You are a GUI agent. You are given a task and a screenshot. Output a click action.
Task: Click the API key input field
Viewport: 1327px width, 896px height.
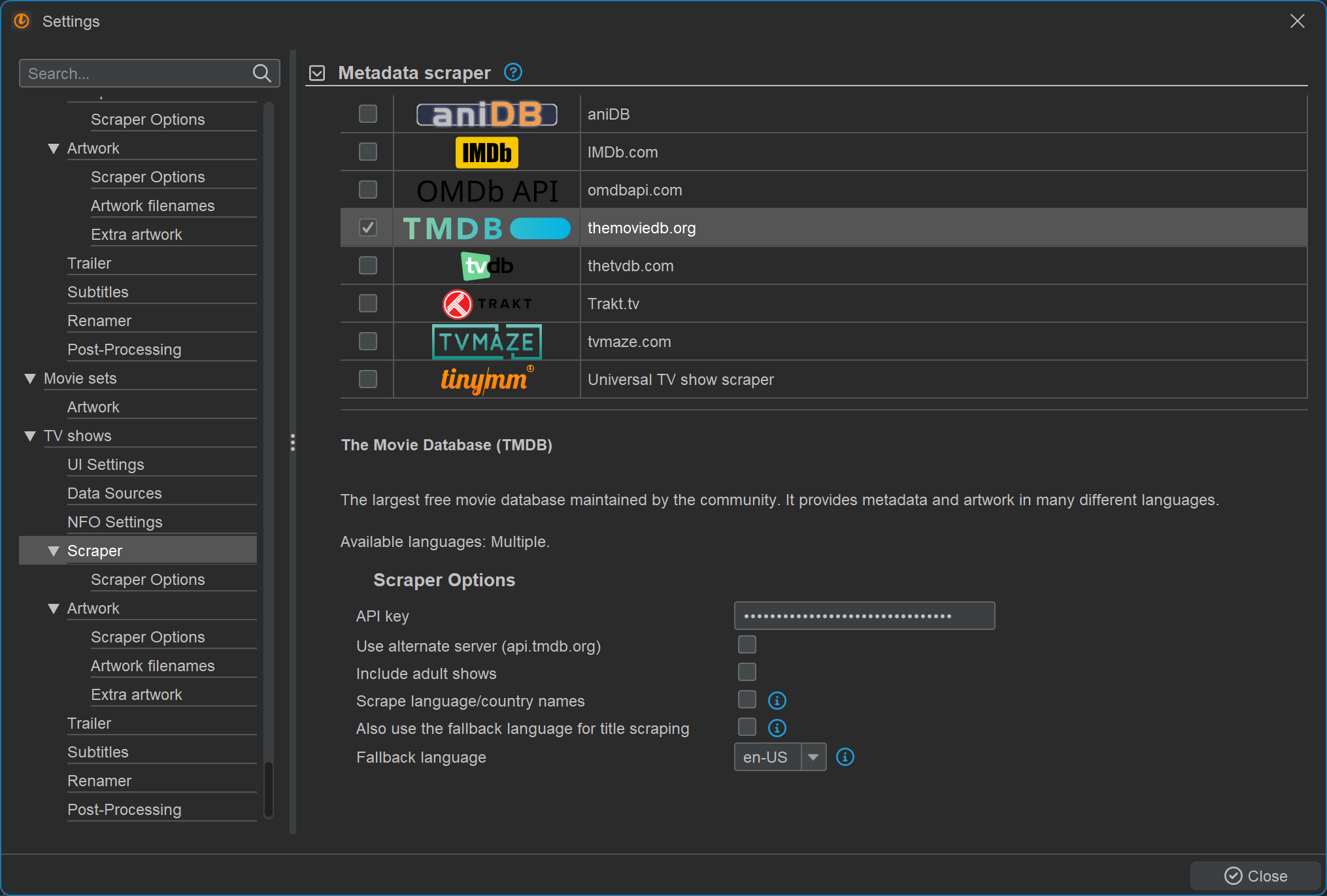click(864, 616)
